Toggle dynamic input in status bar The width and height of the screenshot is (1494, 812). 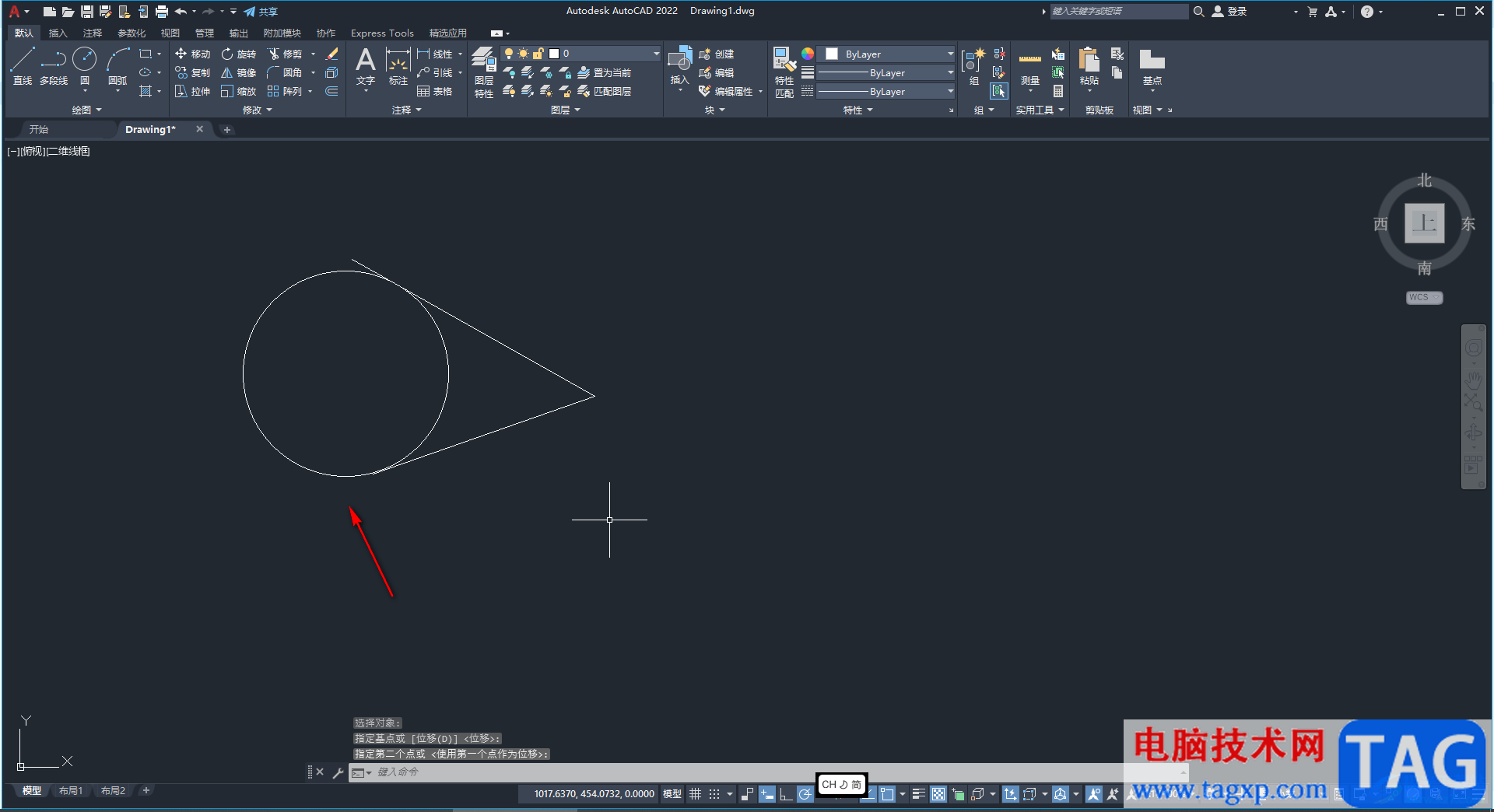pos(767,794)
